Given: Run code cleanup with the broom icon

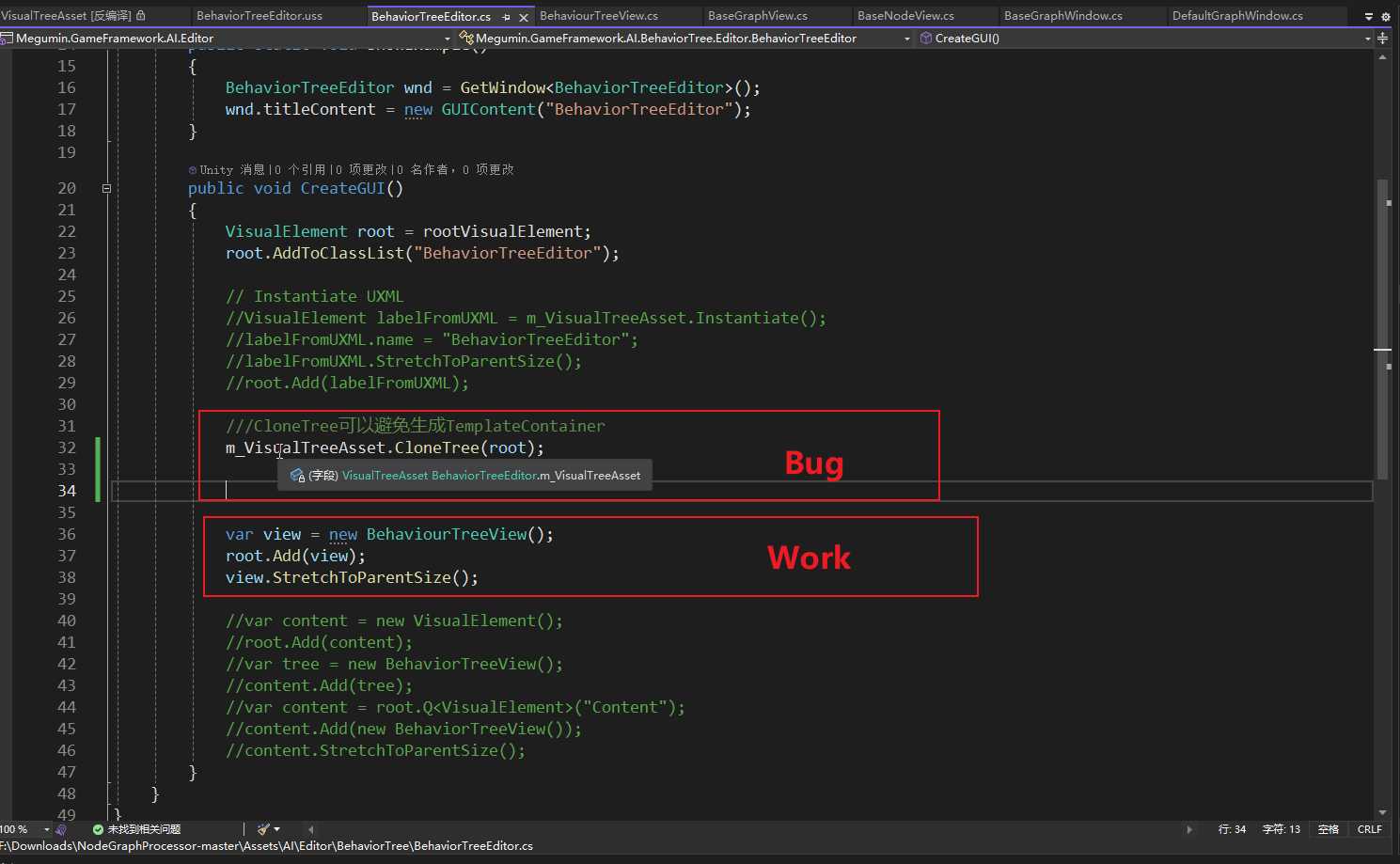Looking at the screenshot, I should [261, 829].
